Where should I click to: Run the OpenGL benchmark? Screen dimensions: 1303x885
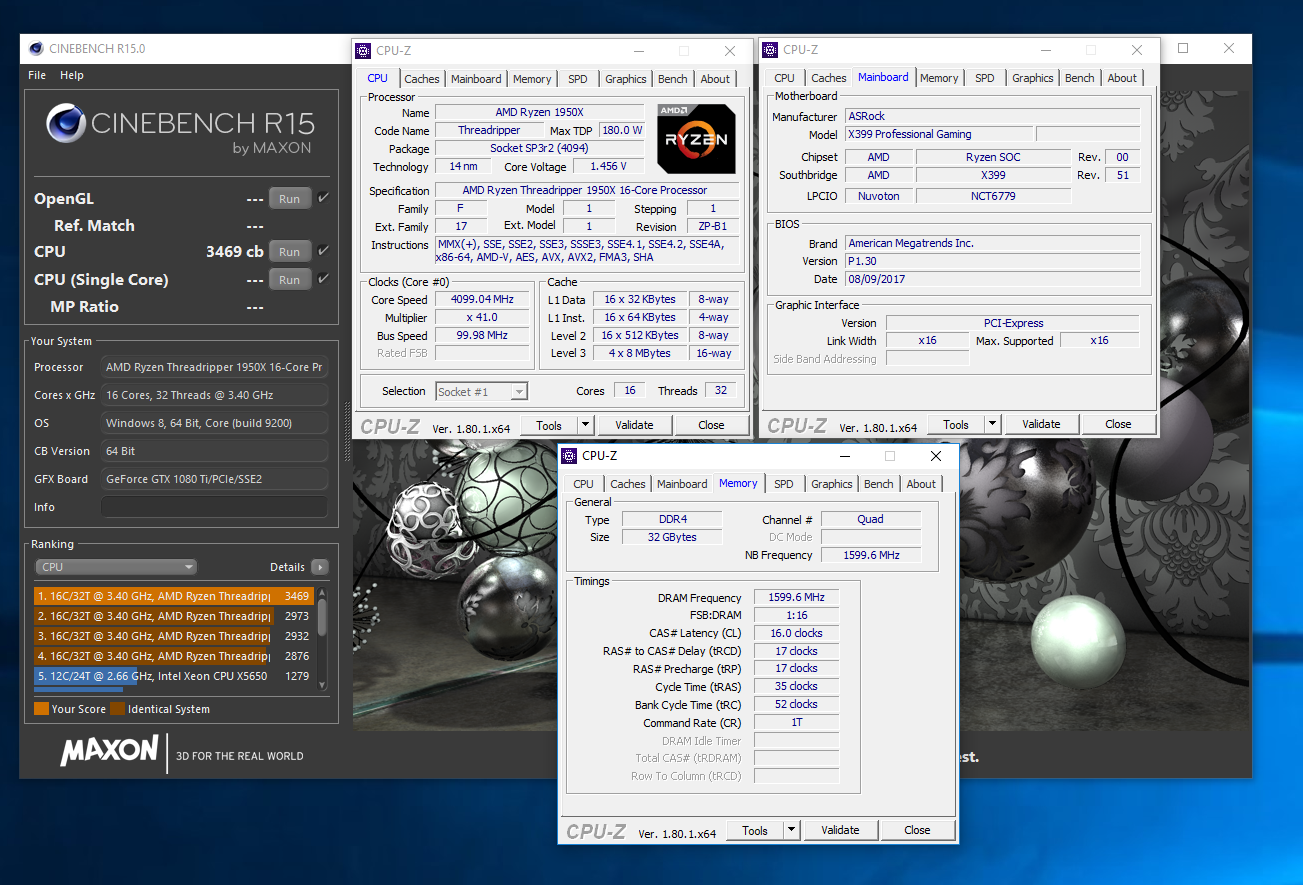tap(290, 199)
